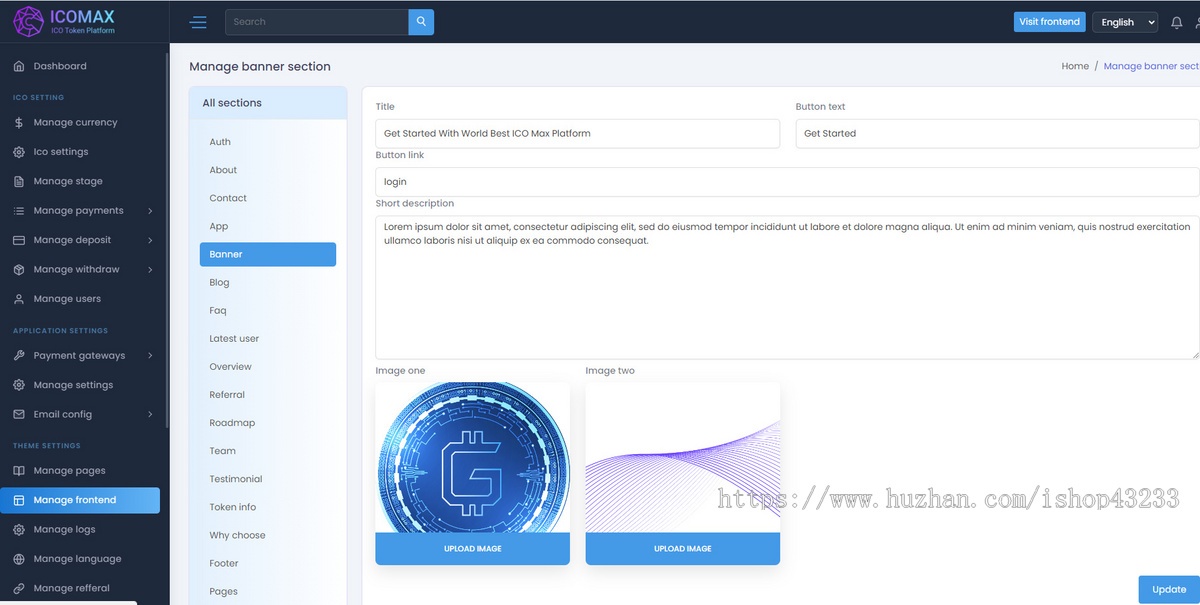
Task: Click the Dashboard home icon
Action: click(19, 66)
